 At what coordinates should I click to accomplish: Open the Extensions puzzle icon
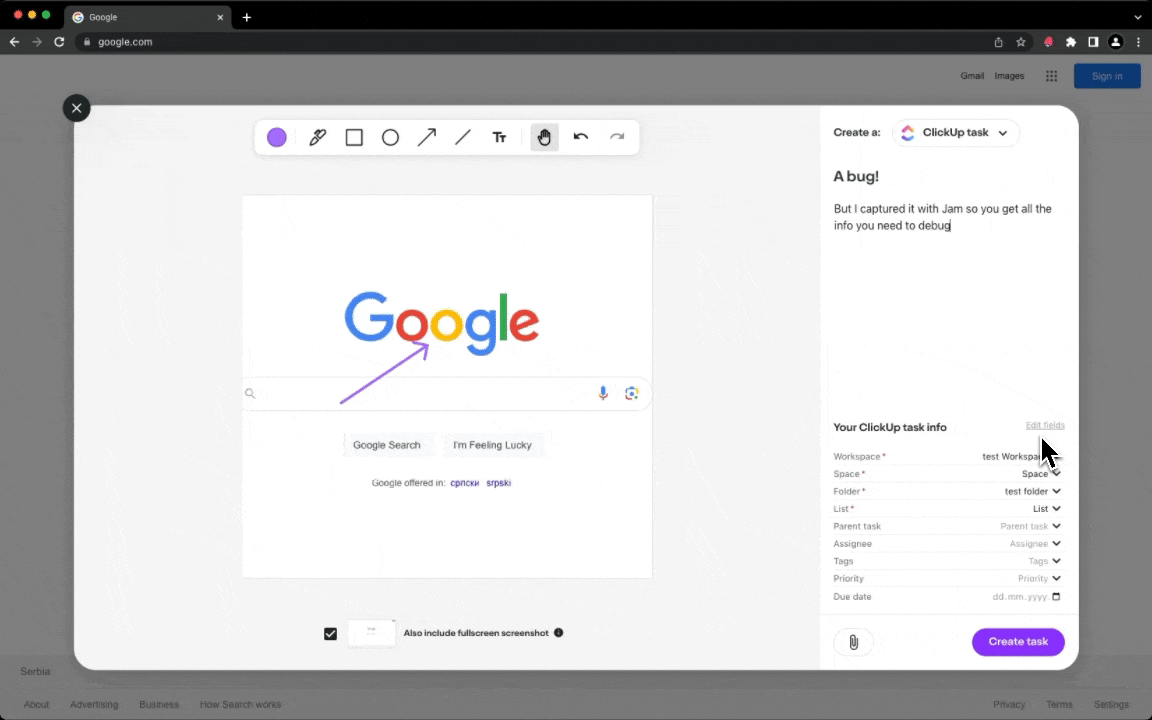pos(1071,42)
